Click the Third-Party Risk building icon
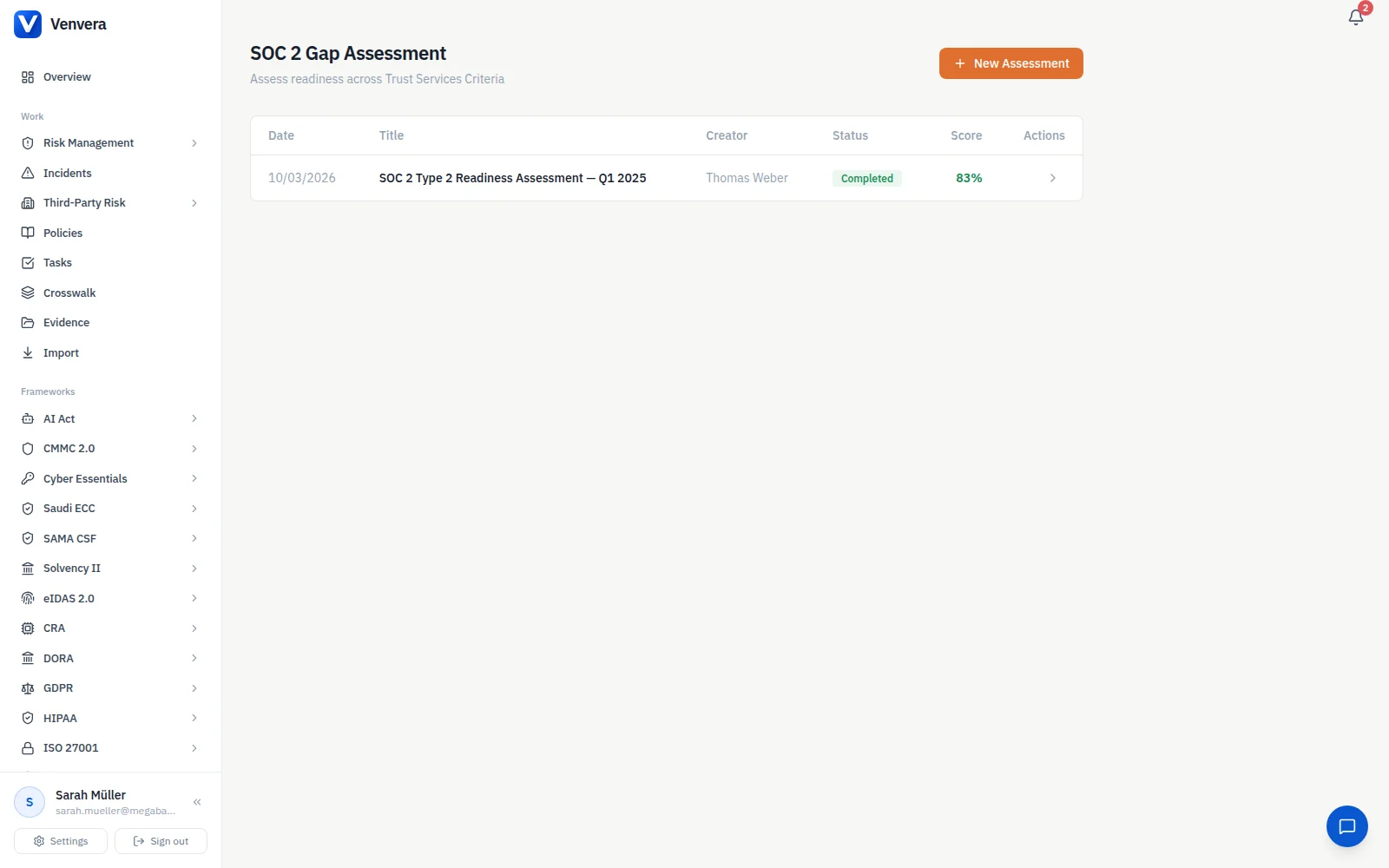This screenshot has width=1389, height=868. pos(28,203)
